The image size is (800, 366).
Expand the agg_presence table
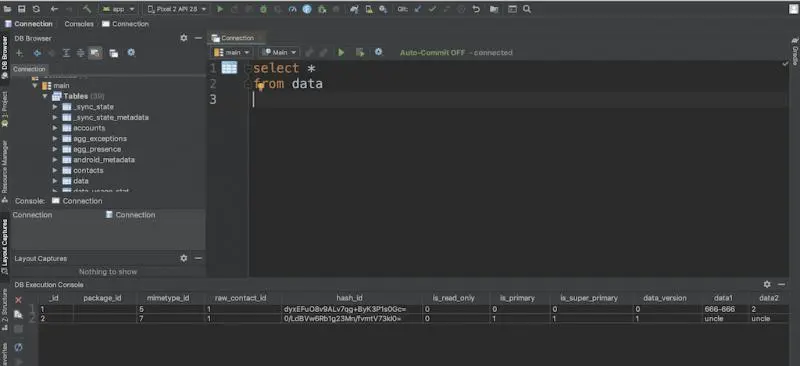(x=55, y=150)
